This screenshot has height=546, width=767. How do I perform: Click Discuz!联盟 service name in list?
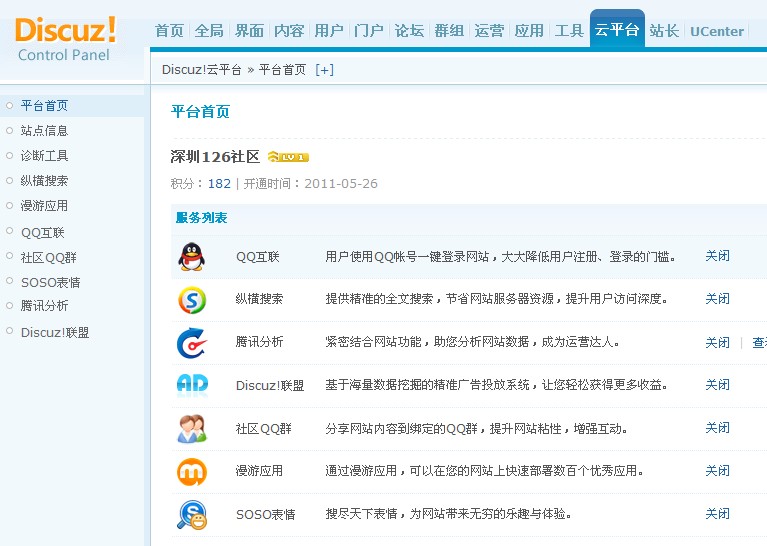click(x=270, y=386)
